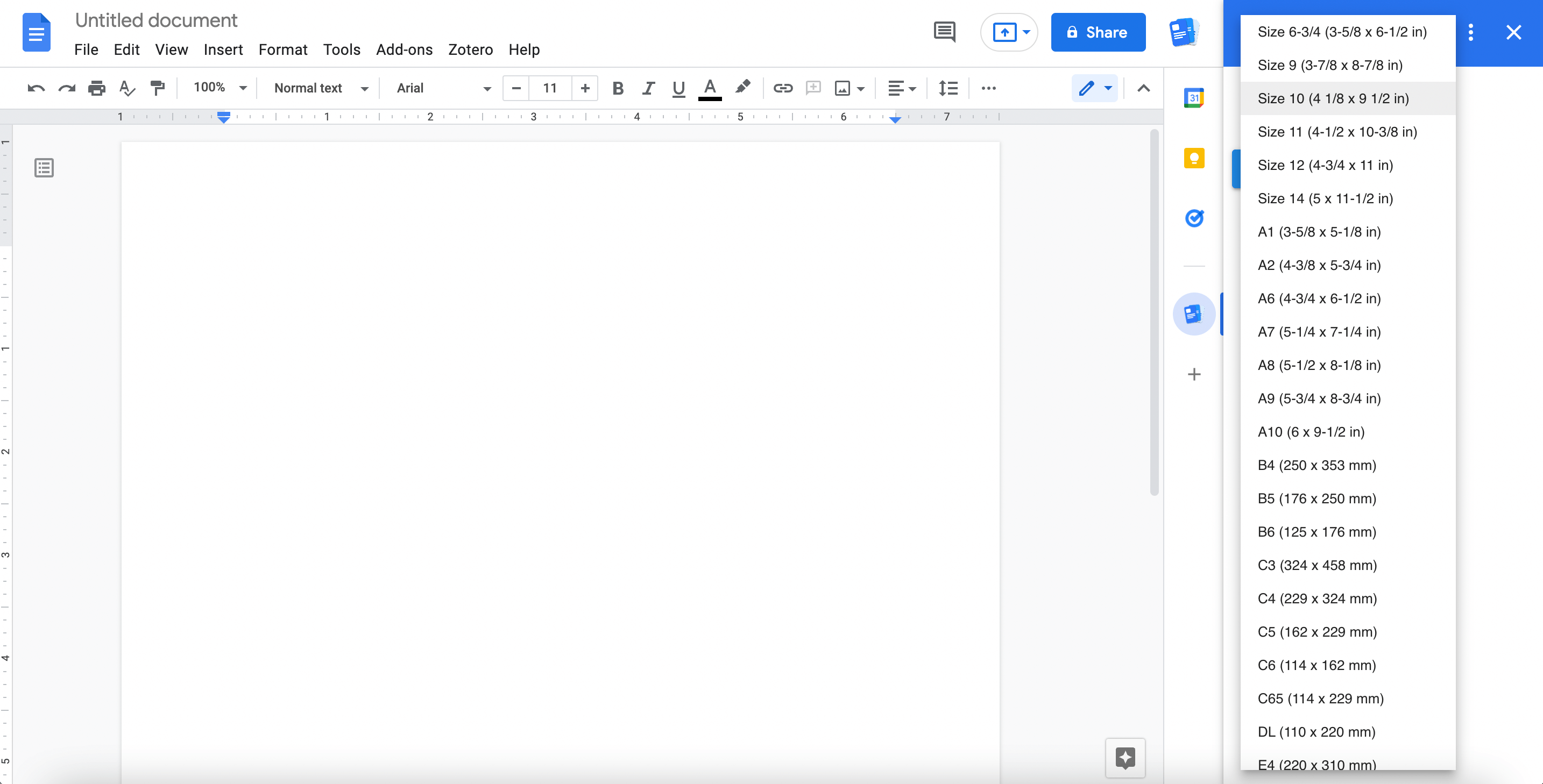This screenshot has width=1543, height=784.
Task: Click the Bold formatting icon
Action: (618, 88)
